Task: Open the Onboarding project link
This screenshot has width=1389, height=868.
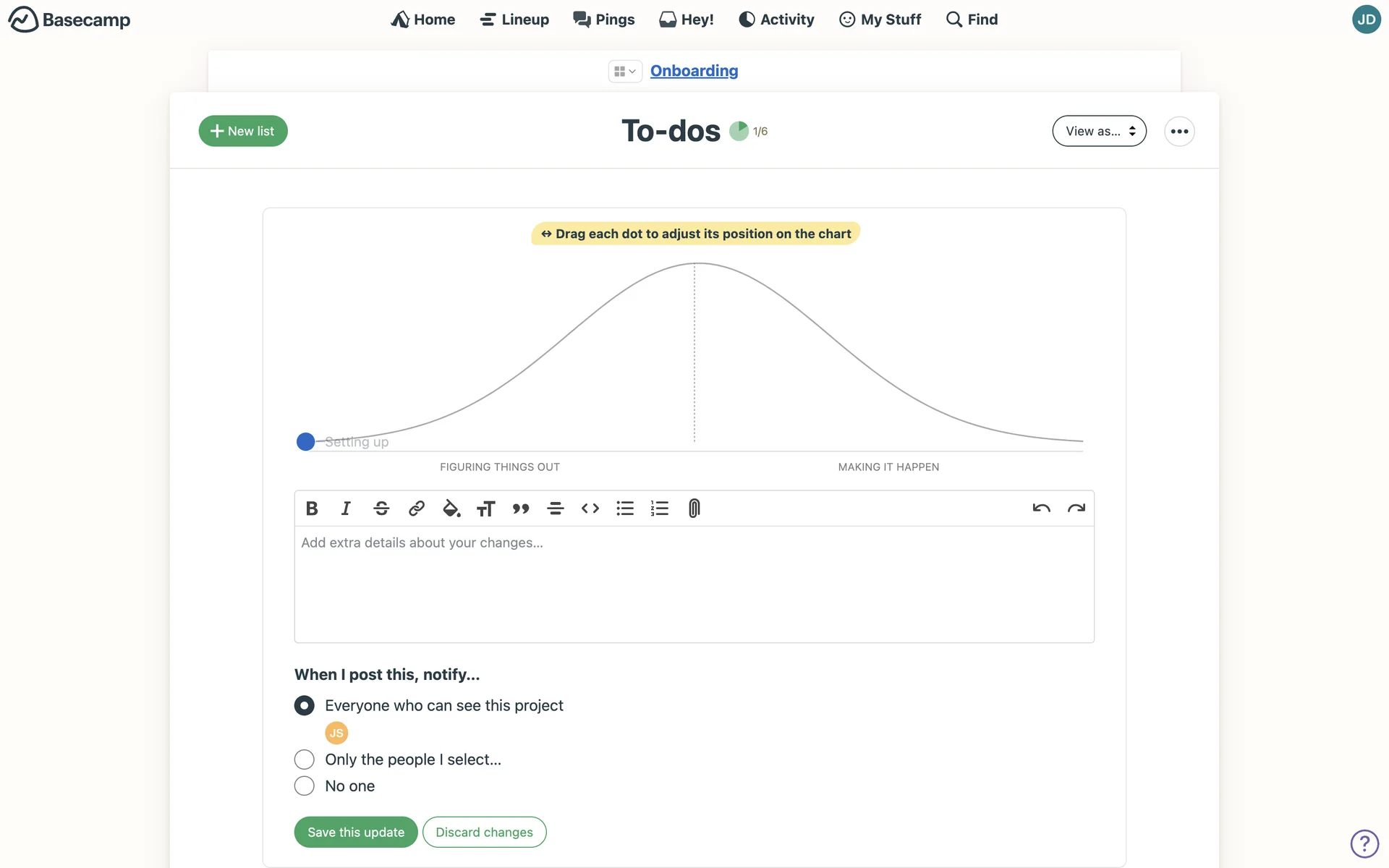Action: tap(694, 71)
